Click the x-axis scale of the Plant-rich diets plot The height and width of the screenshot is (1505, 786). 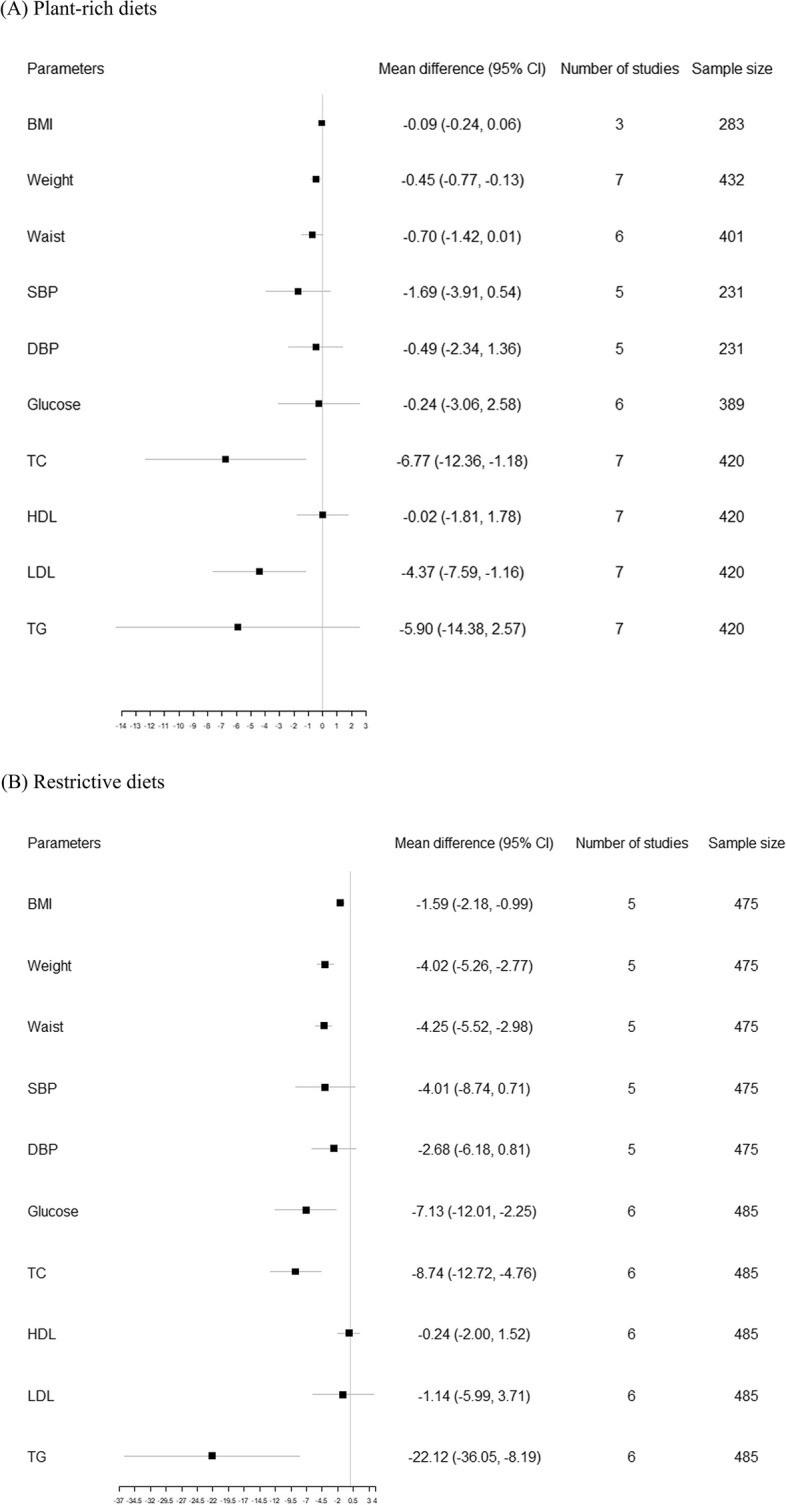click(243, 725)
